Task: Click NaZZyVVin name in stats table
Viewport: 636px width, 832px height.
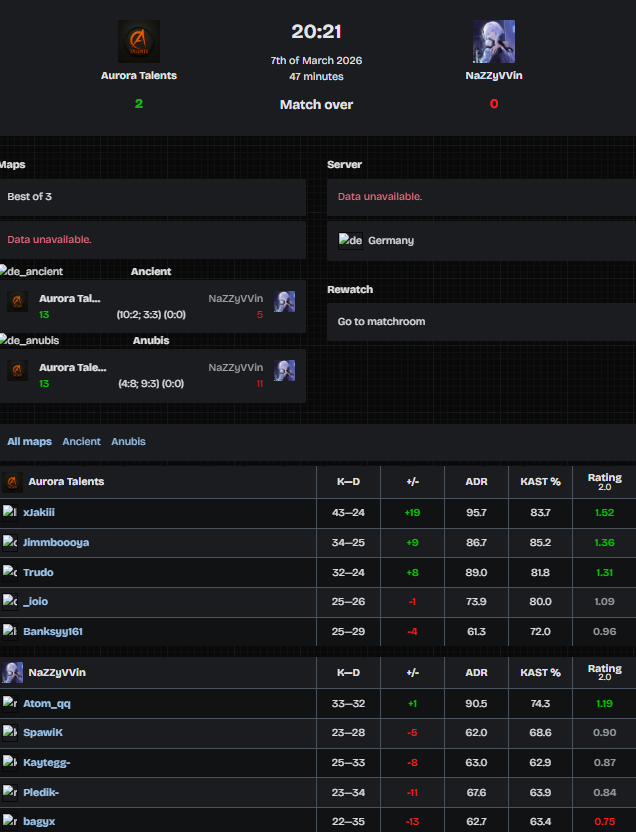Action: click(57, 672)
